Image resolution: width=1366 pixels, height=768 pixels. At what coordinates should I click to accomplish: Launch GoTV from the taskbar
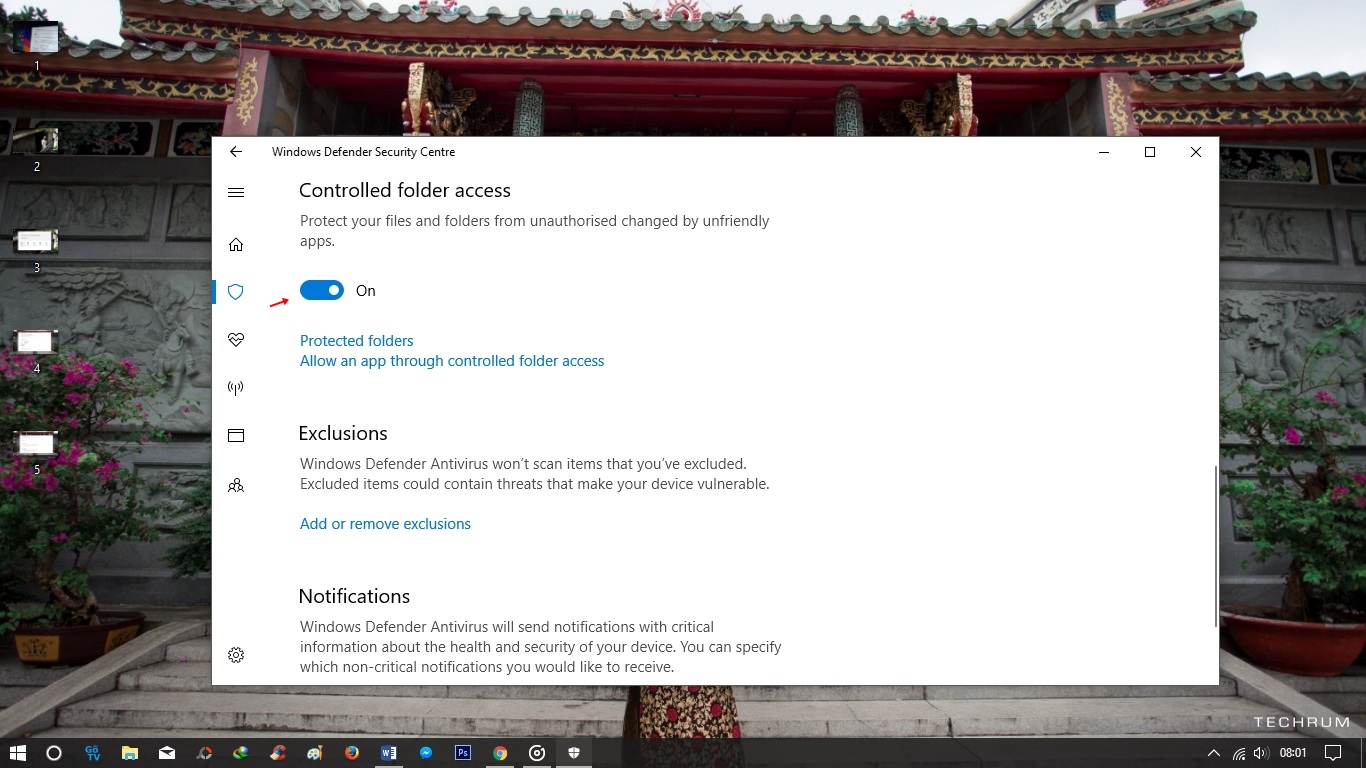pos(93,753)
